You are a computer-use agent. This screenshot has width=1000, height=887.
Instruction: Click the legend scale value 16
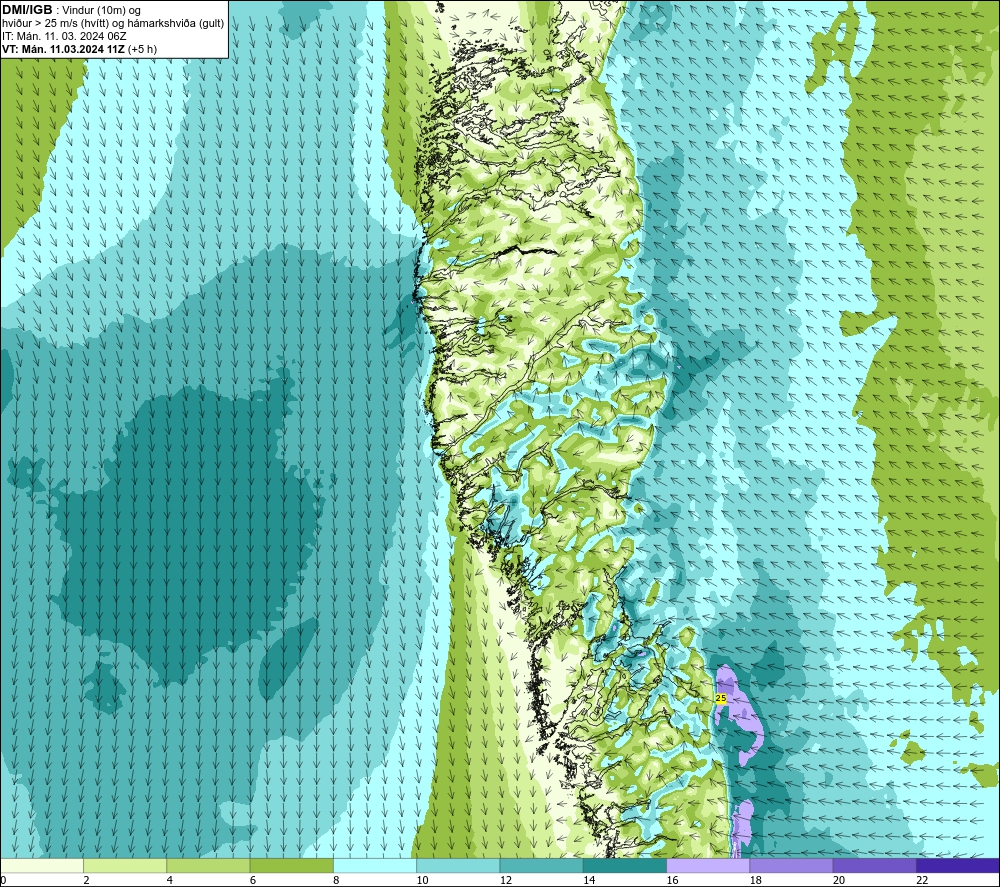pyautogui.click(x=672, y=880)
